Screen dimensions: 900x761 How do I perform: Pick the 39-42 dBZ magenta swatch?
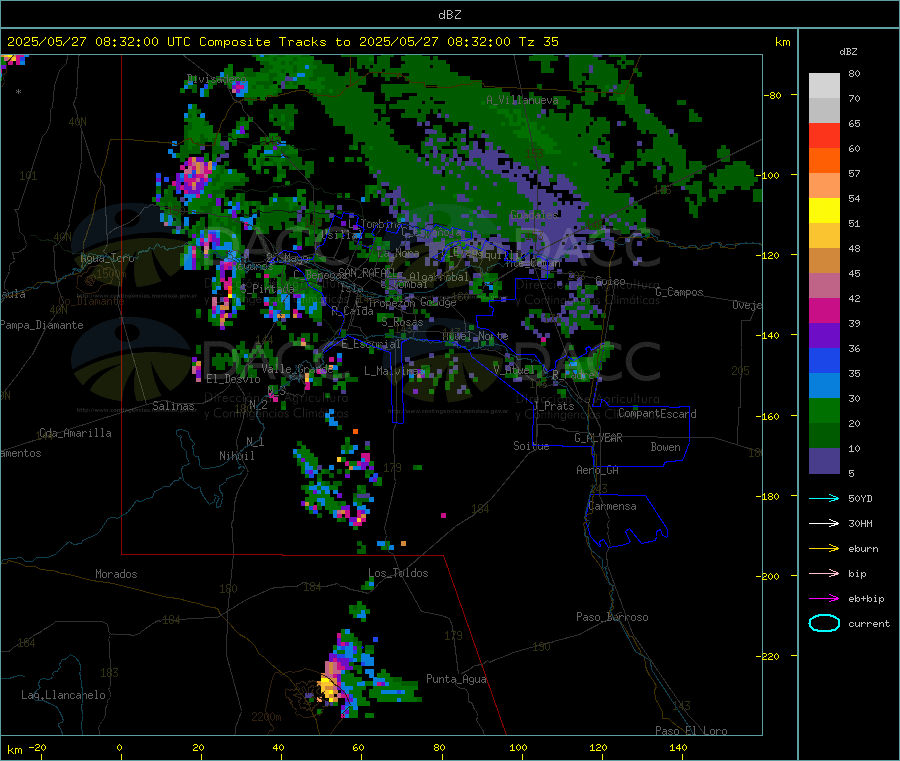tap(824, 310)
